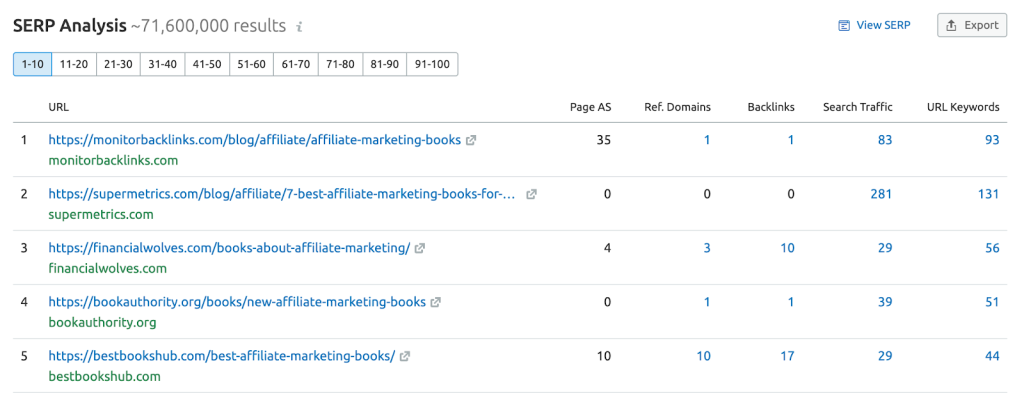Open external link icon for bestbookshub URL
This screenshot has height=393, width=1024.
405,357
